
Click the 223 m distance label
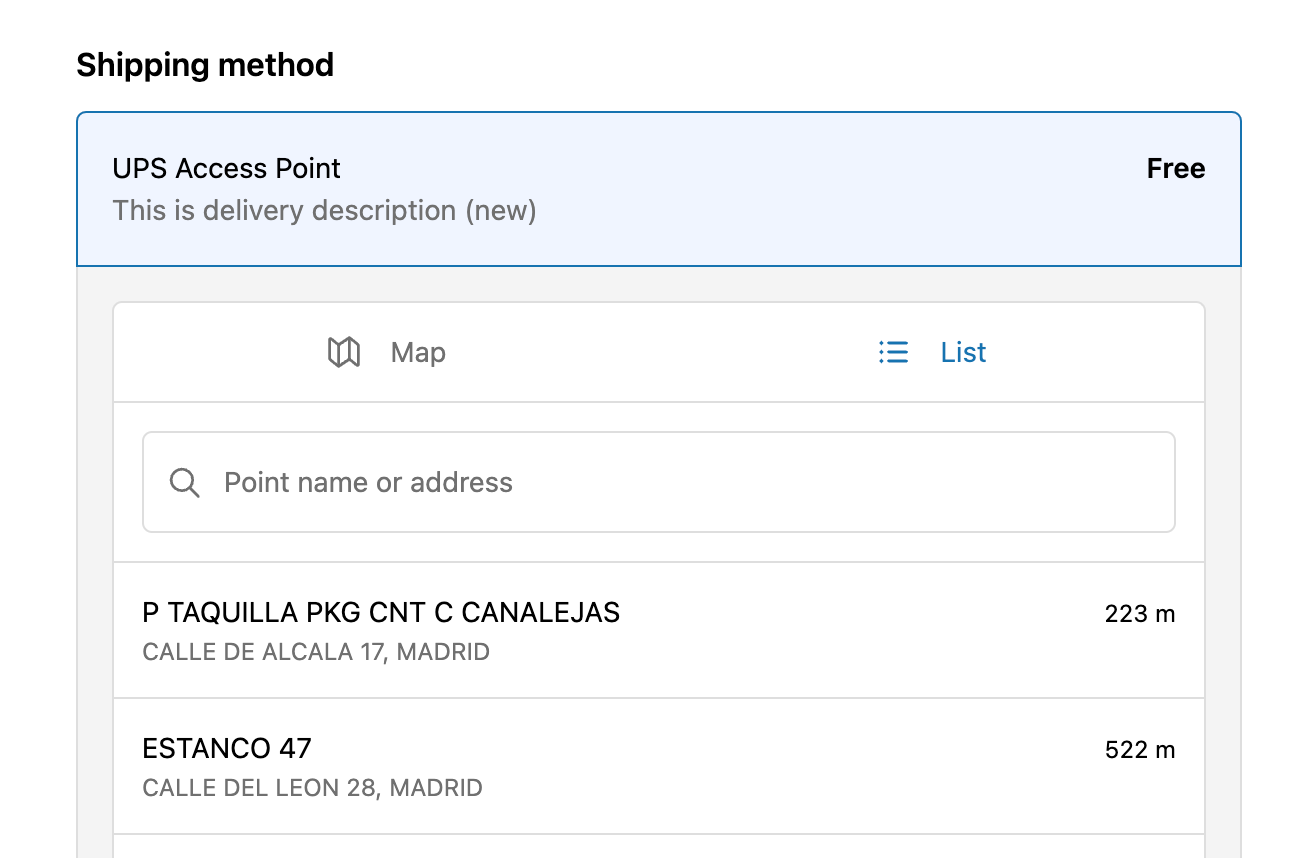point(1140,614)
